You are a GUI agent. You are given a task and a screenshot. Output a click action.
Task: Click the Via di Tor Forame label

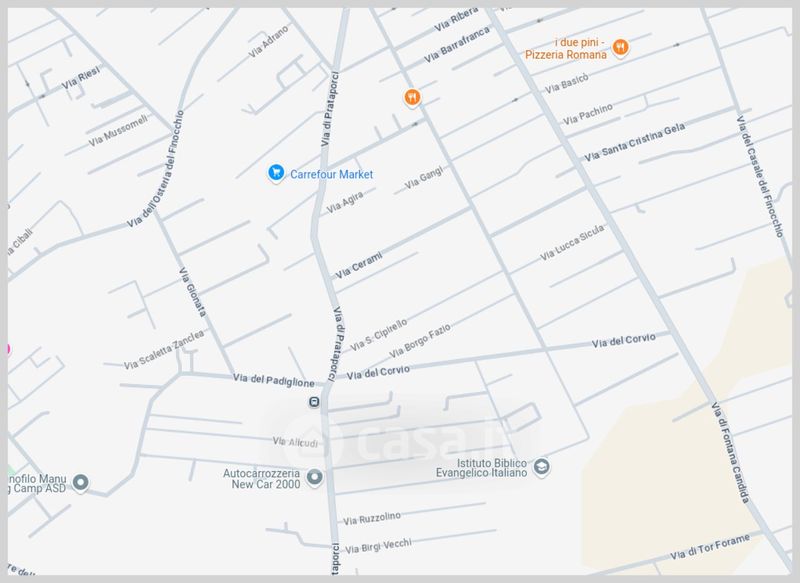[710, 547]
